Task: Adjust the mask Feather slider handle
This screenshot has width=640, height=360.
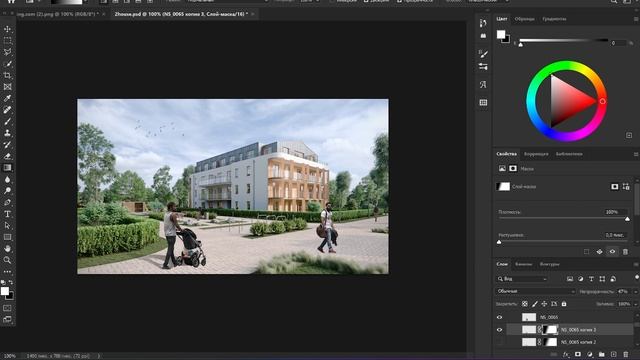Action: pos(499,242)
